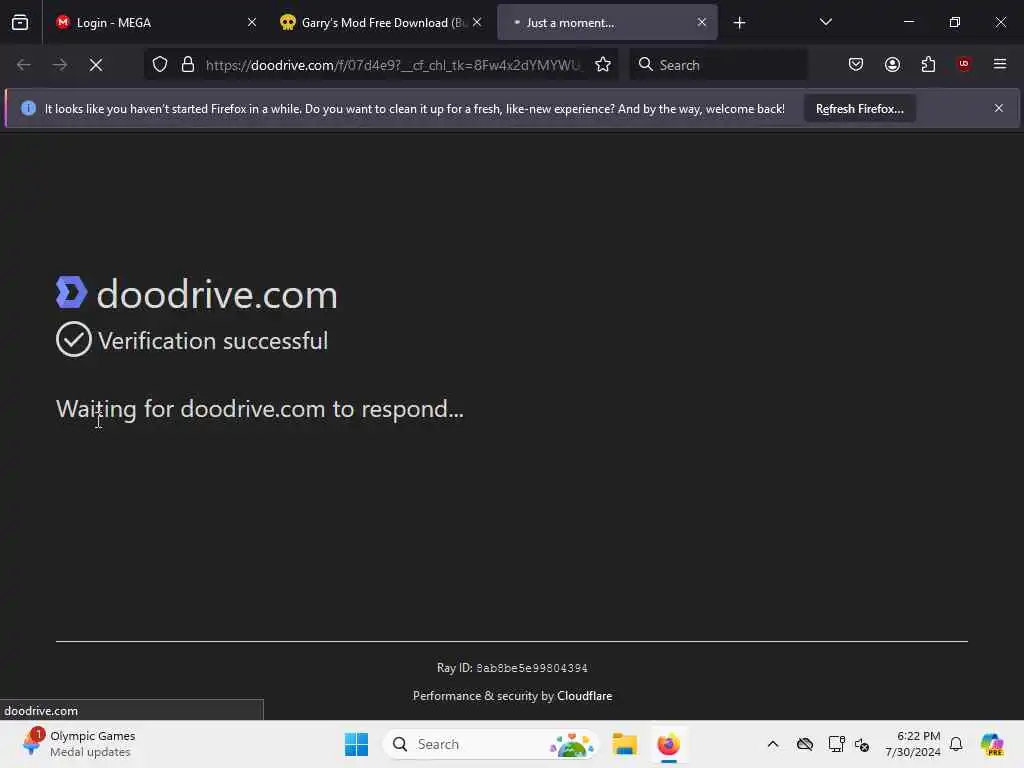Image resolution: width=1024 pixels, height=768 pixels.
Task: Click the muted volume tray icon
Action: (862, 744)
